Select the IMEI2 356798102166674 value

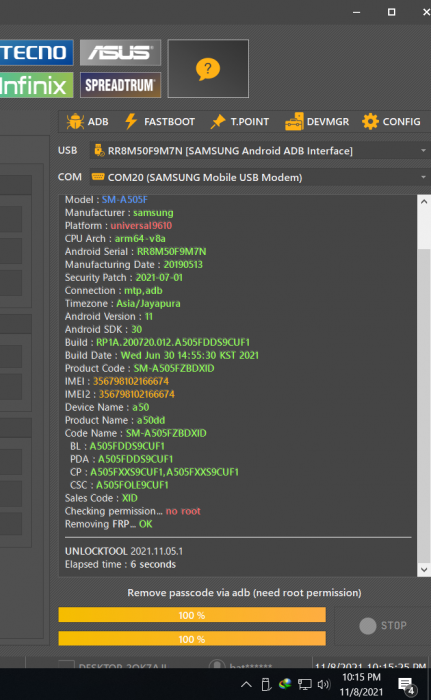pyautogui.click(x=137, y=394)
